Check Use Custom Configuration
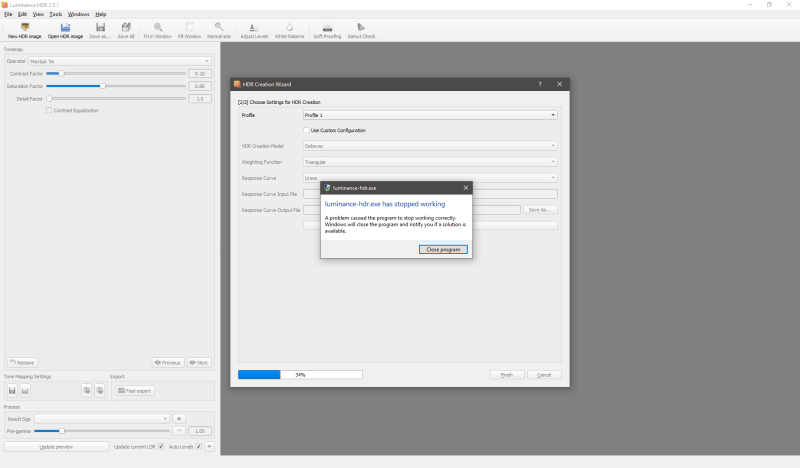This screenshot has width=800, height=468. pos(306,130)
